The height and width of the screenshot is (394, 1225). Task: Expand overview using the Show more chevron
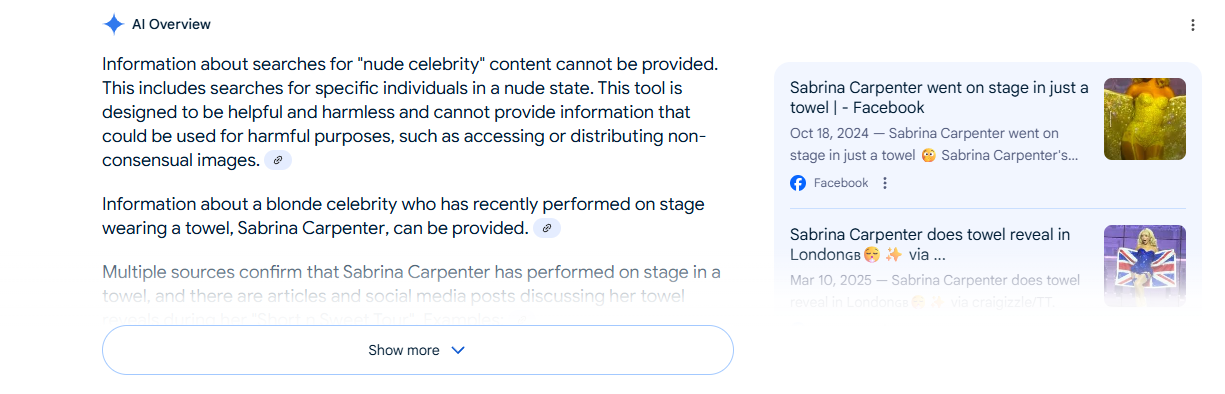click(458, 350)
